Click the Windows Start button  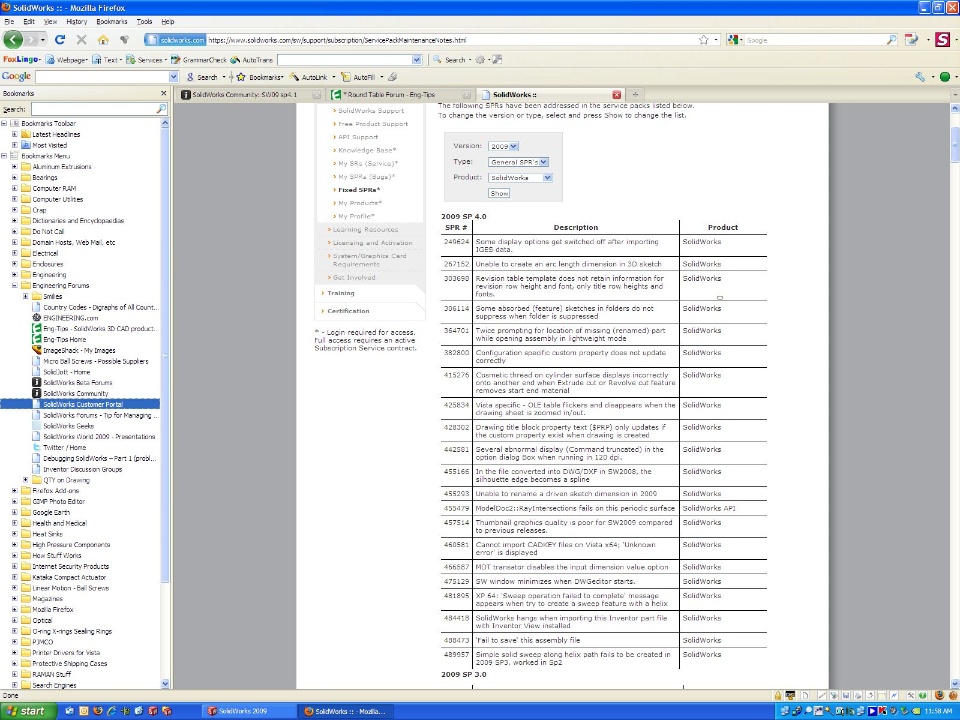pyautogui.click(x=28, y=711)
